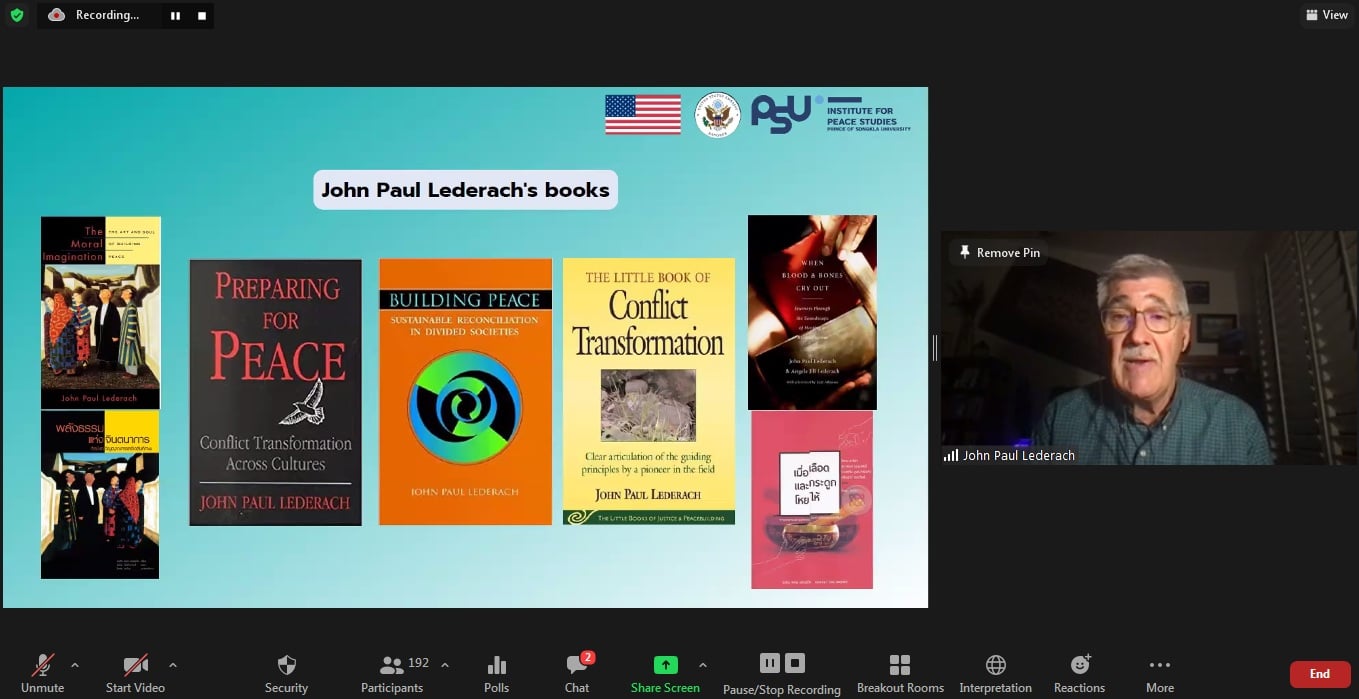Open the Reactions emoji picker
Image resolution: width=1359 pixels, height=699 pixels.
pyautogui.click(x=1079, y=674)
